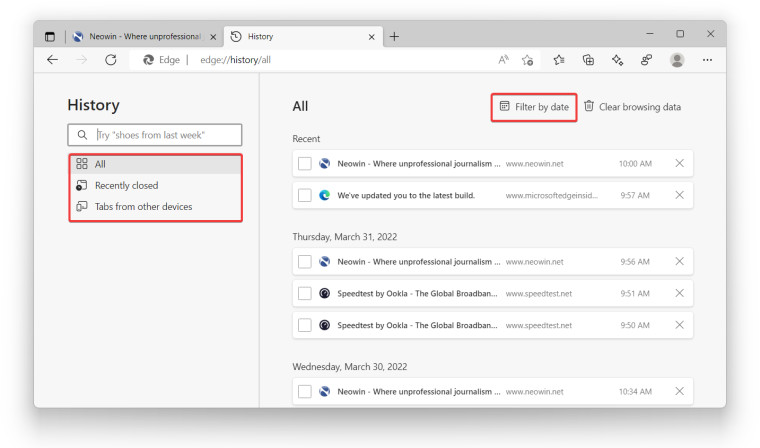Click Clear browsing data
The image size is (760, 448).
pyautogui.click(x=632, y=107)
